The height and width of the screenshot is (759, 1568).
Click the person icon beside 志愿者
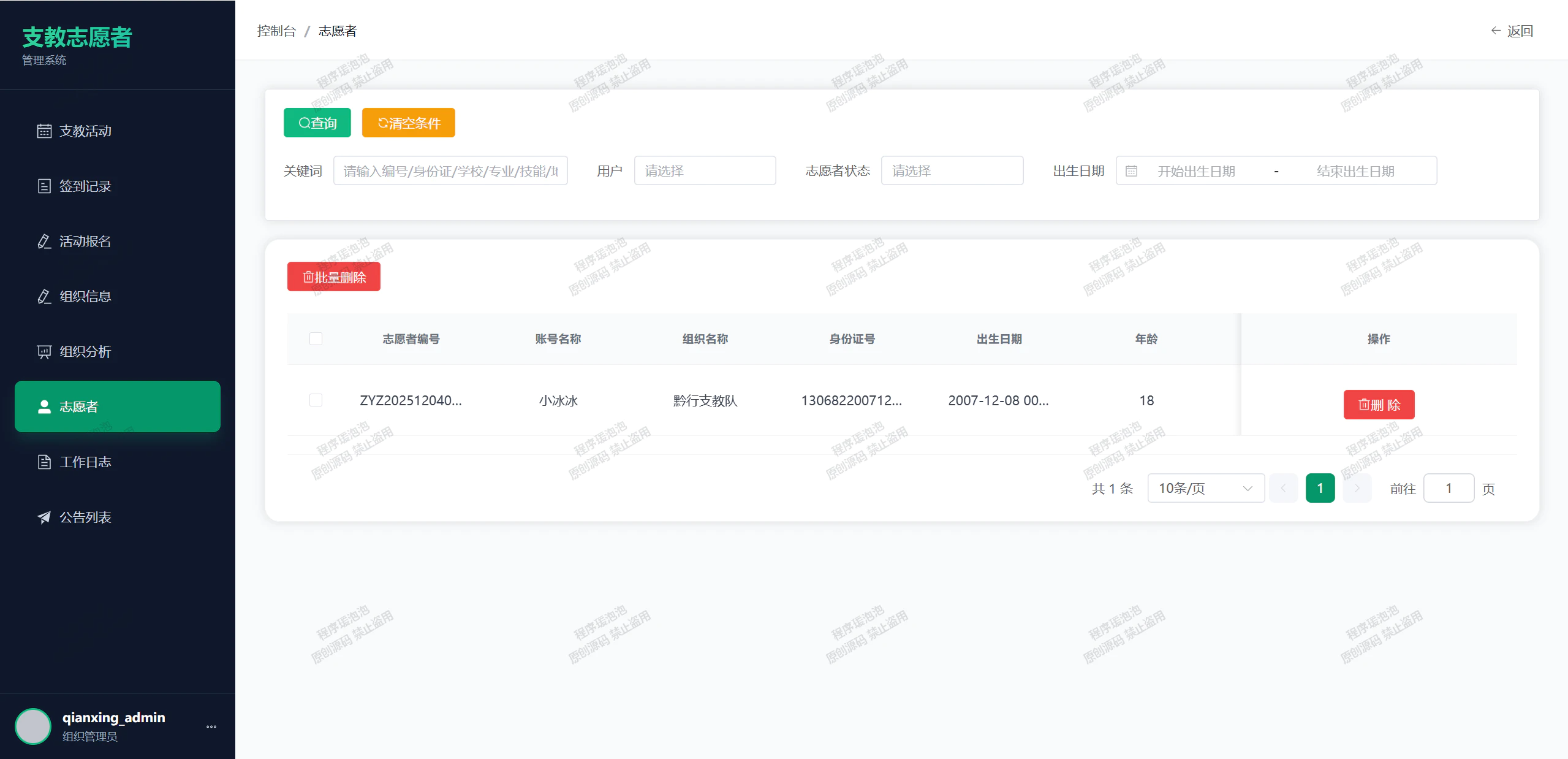tap(44, 407)
